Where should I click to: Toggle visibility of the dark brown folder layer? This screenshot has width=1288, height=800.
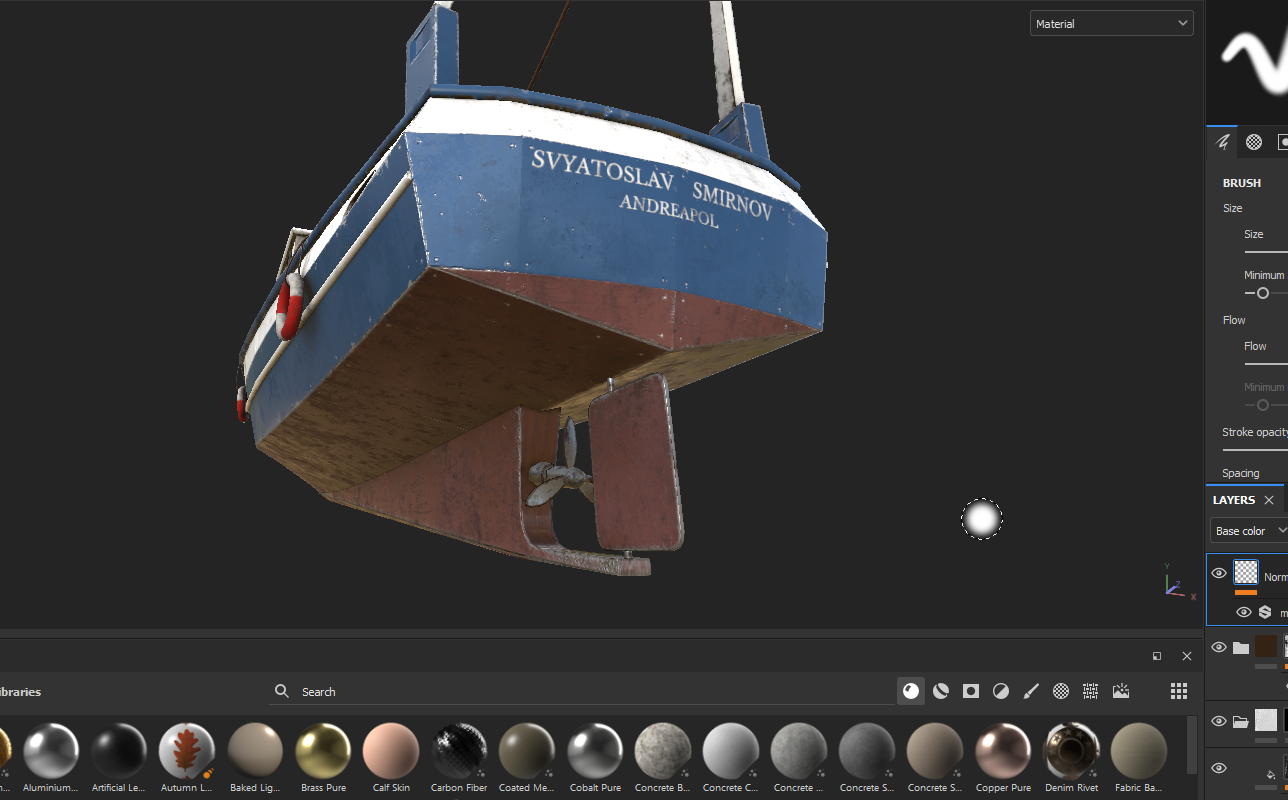pyautogui.click(x=1219, y=647)
